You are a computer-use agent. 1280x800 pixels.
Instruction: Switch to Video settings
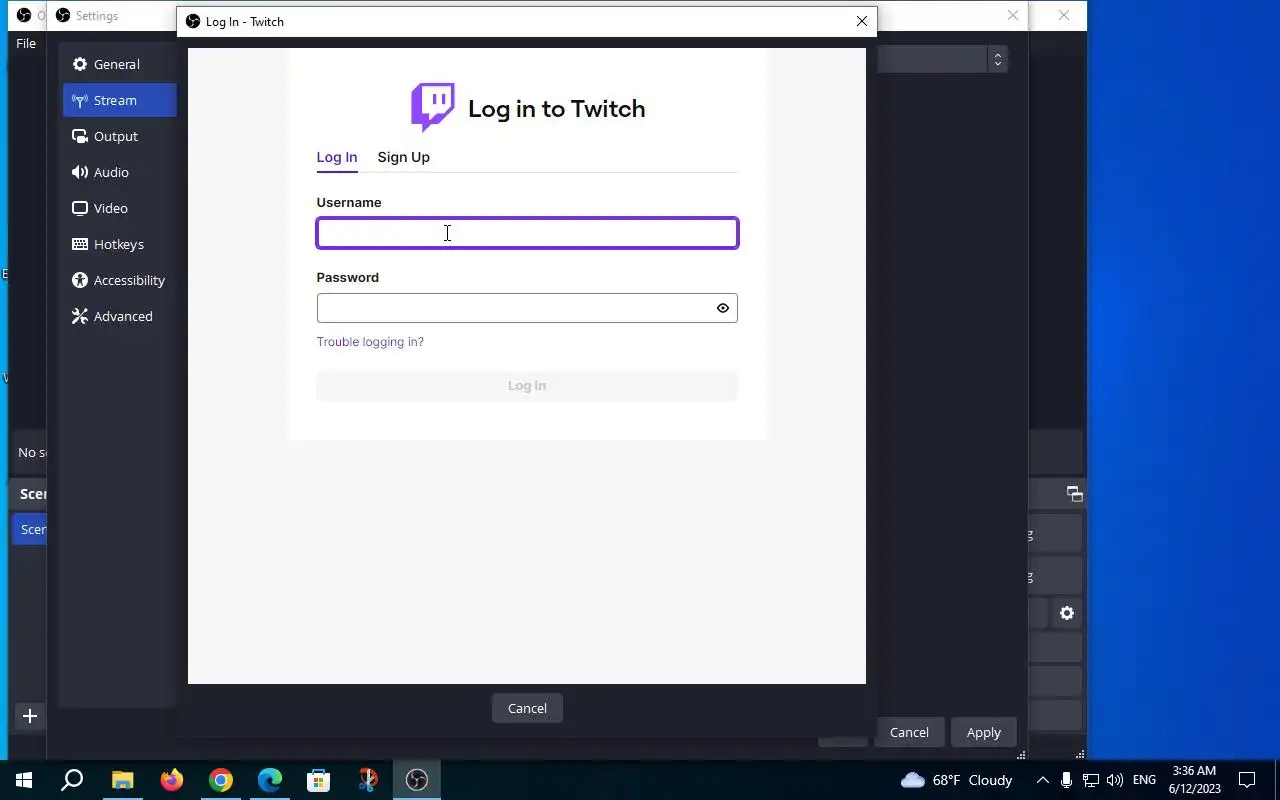point(119,208)
